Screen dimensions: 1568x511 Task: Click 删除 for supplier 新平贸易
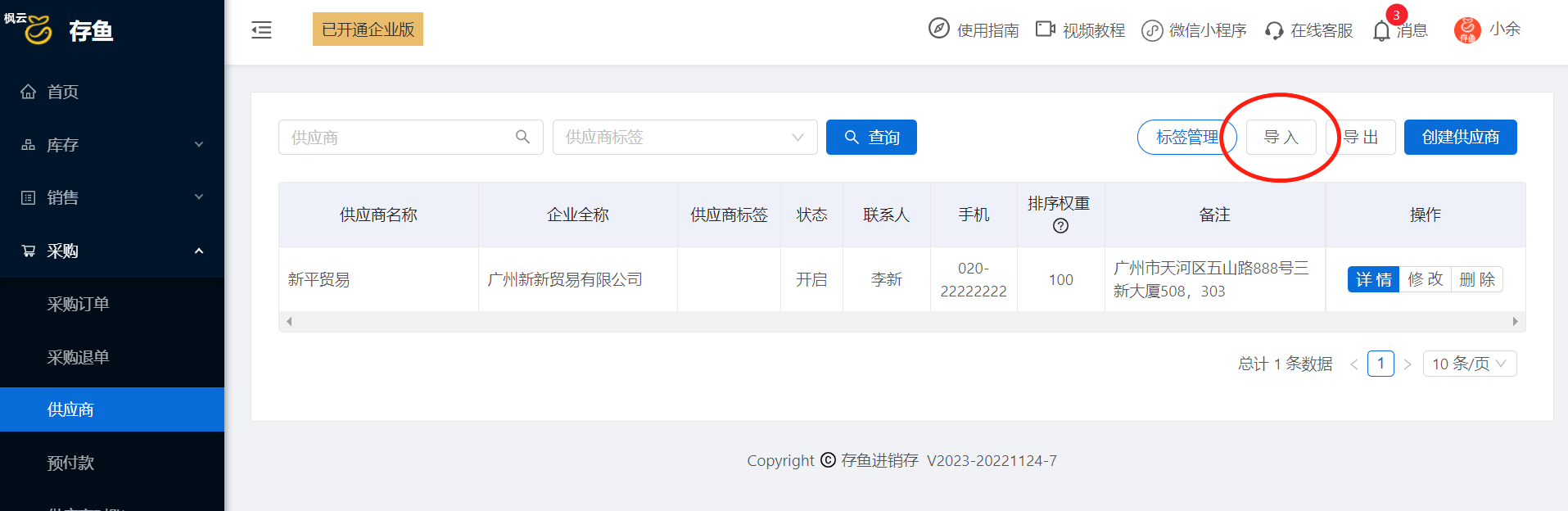coord(1477,279)
